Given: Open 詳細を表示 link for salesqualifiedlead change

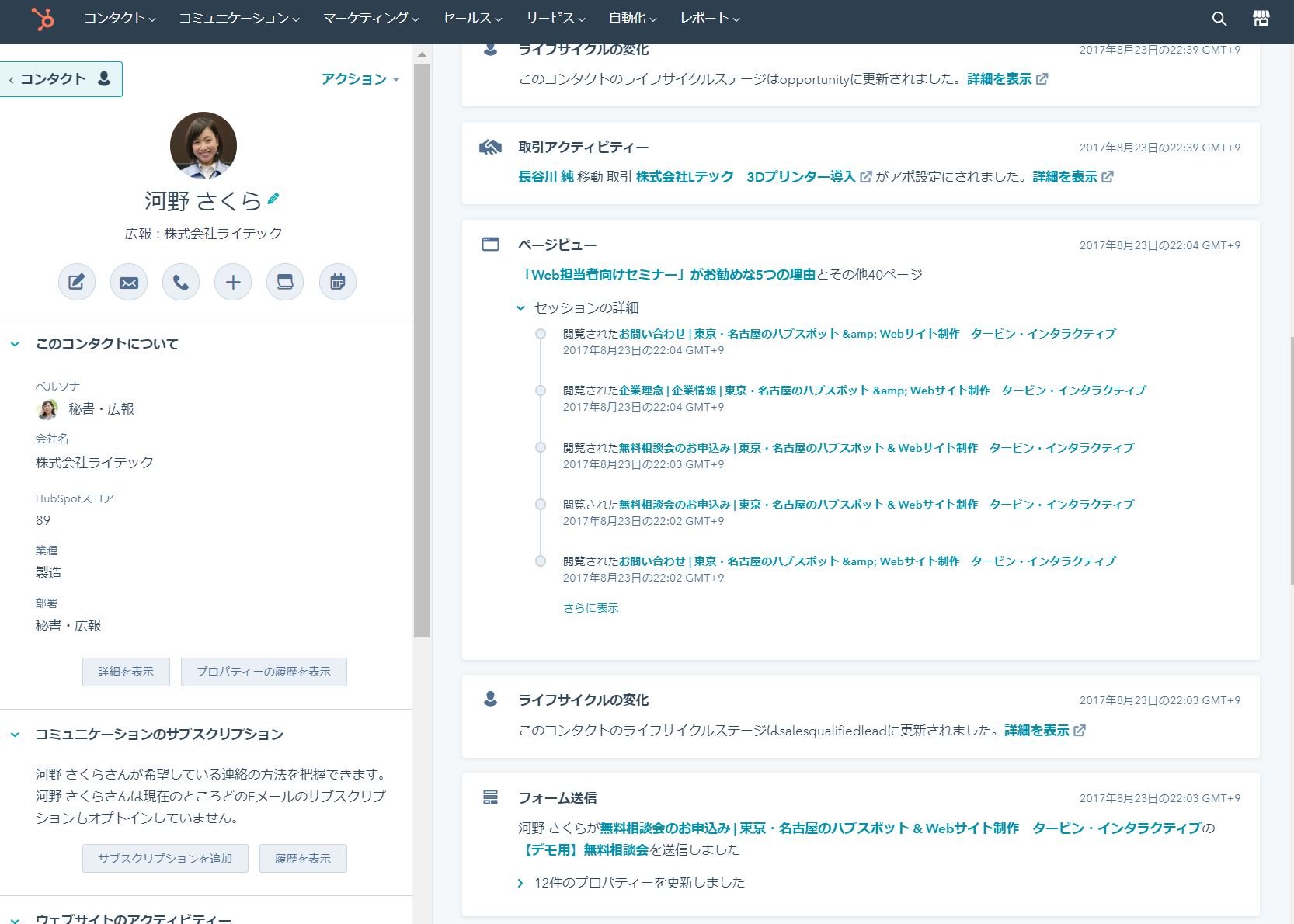Looking at the screenshot, I should click(1037, 731).
